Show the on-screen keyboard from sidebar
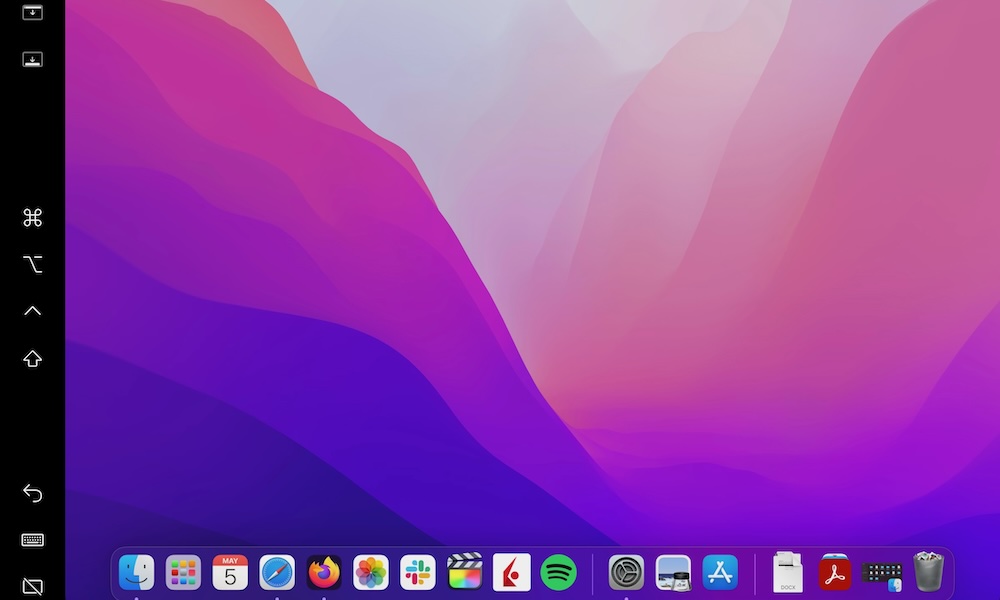Screen dimensions: 1000x600 (32, 540)
